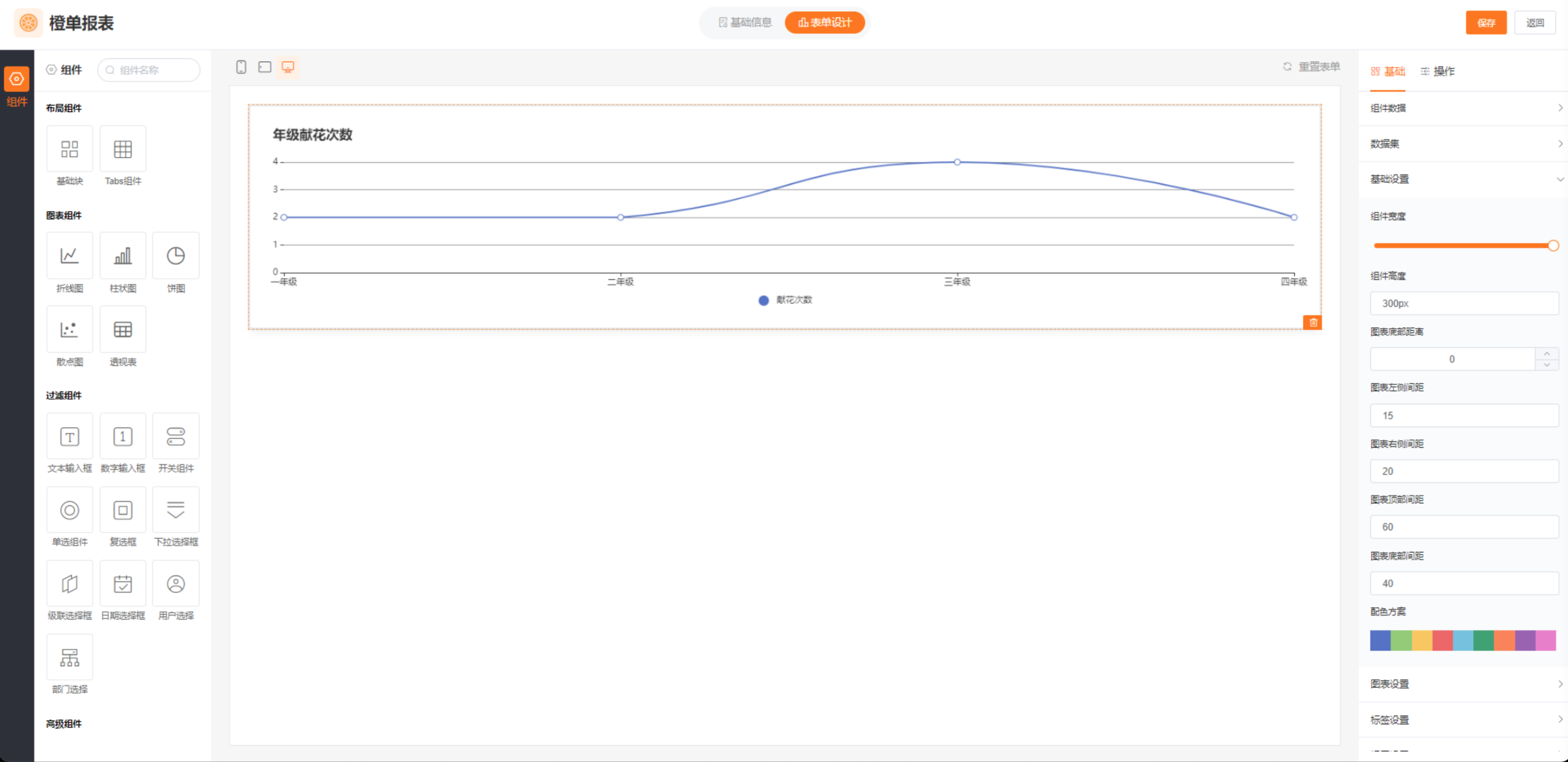Switch to mobile phone preview mode
Image resolution: width=1568 pixels, height=762 pixels.
pyautogui.click(x=241, y=67)
